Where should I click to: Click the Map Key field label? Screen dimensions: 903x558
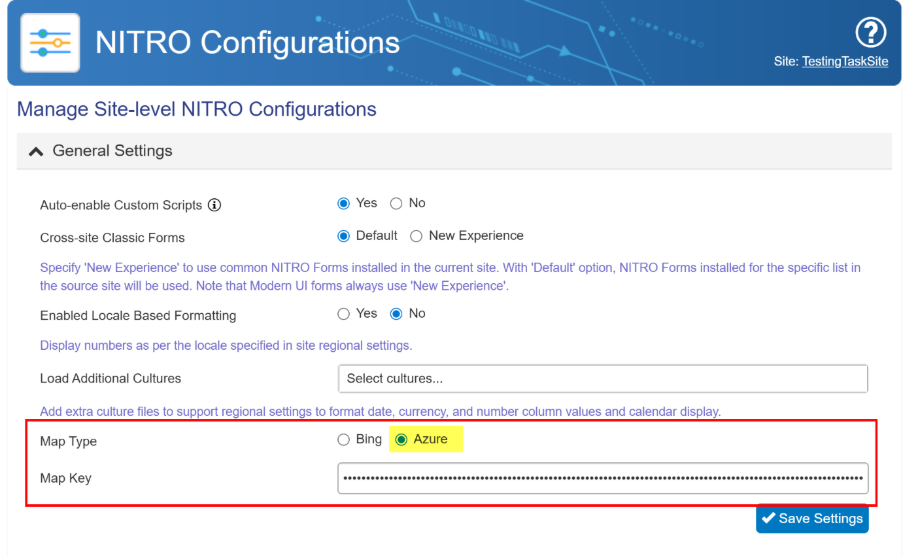[66, 478]
